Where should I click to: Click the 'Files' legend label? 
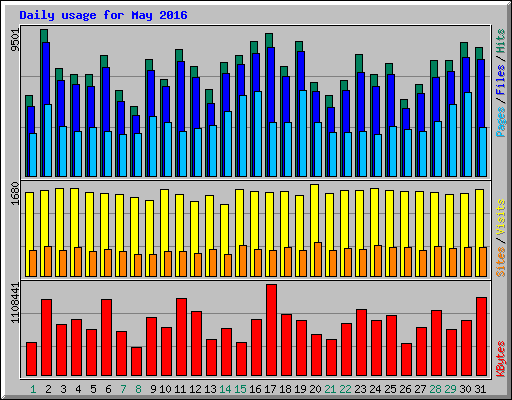point(501,80)
